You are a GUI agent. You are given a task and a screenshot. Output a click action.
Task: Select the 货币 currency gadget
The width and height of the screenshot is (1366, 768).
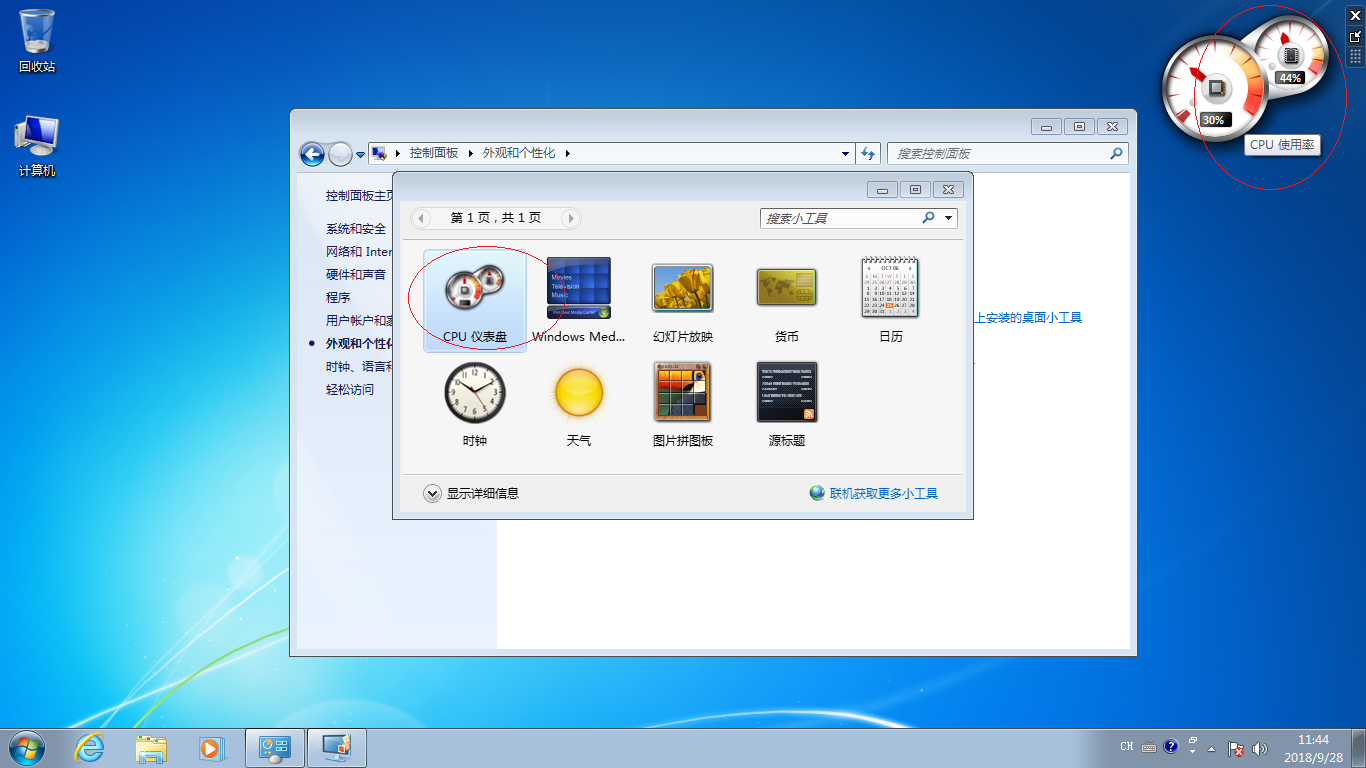787,301
